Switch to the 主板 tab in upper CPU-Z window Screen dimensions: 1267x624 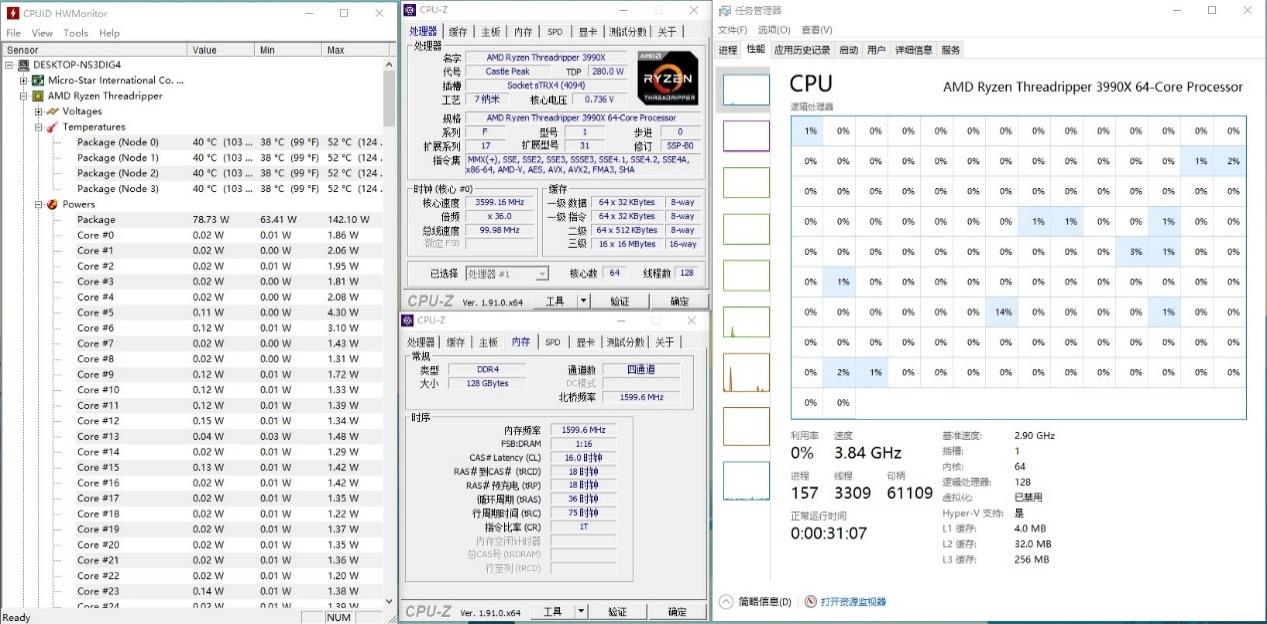point(490,31)
